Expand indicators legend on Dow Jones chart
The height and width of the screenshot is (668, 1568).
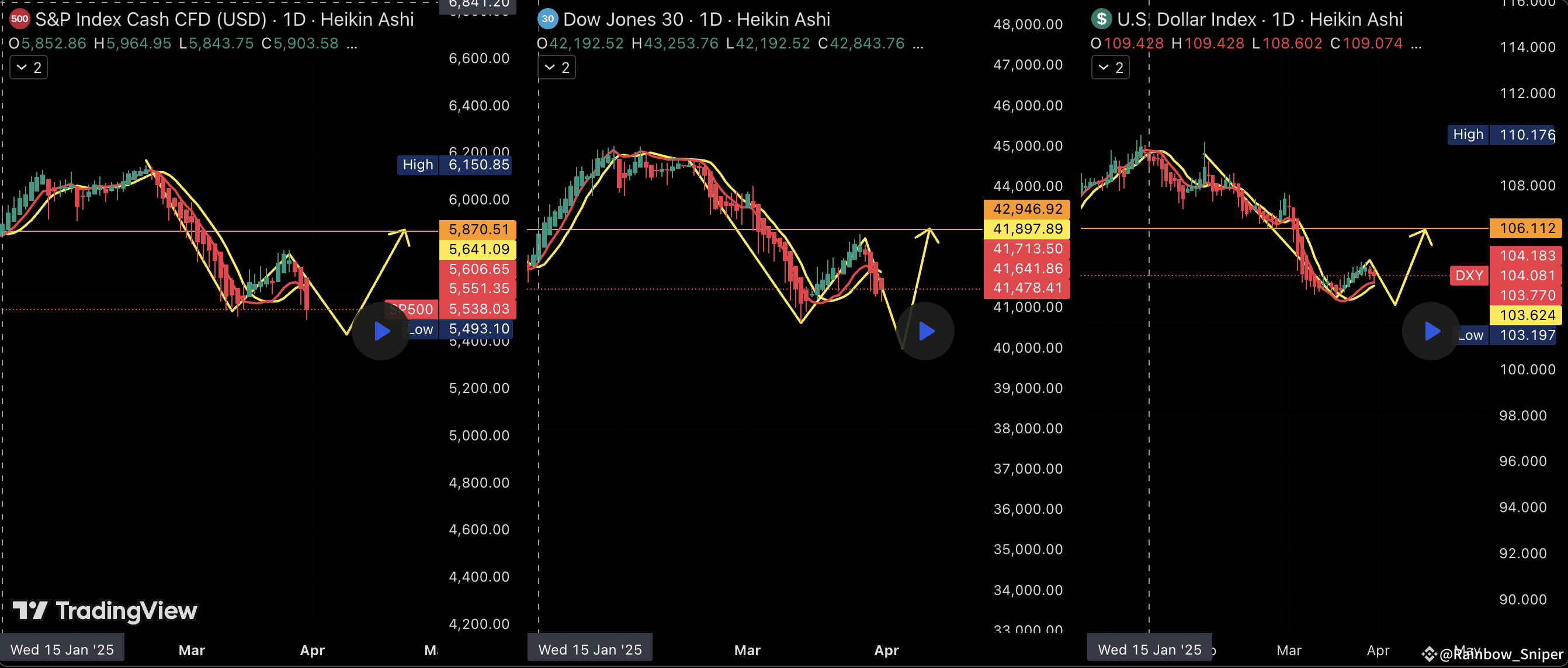556,68
